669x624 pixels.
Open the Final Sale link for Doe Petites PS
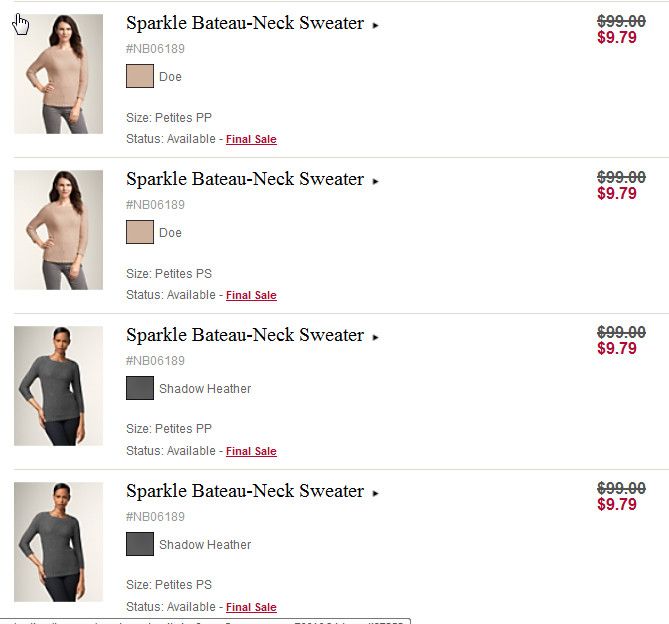(251, 296)
